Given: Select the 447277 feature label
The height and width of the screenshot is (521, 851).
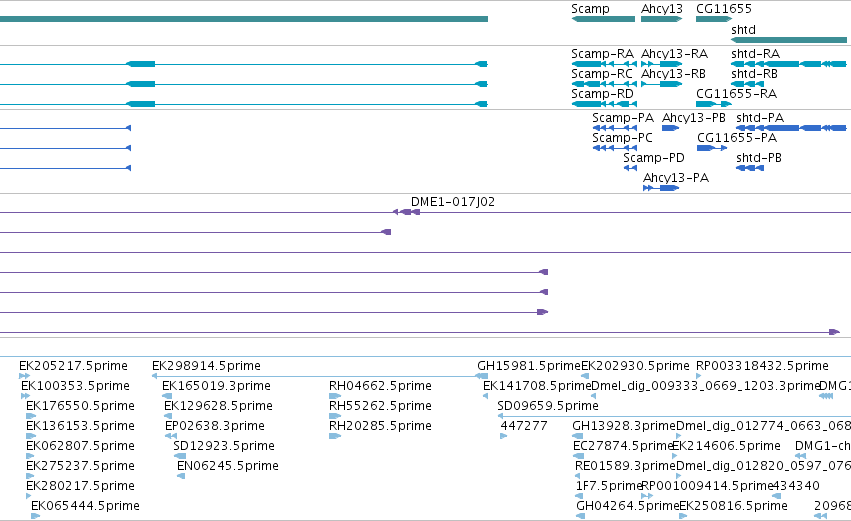Looking at the screenshot, I should [x=524, y=426].
